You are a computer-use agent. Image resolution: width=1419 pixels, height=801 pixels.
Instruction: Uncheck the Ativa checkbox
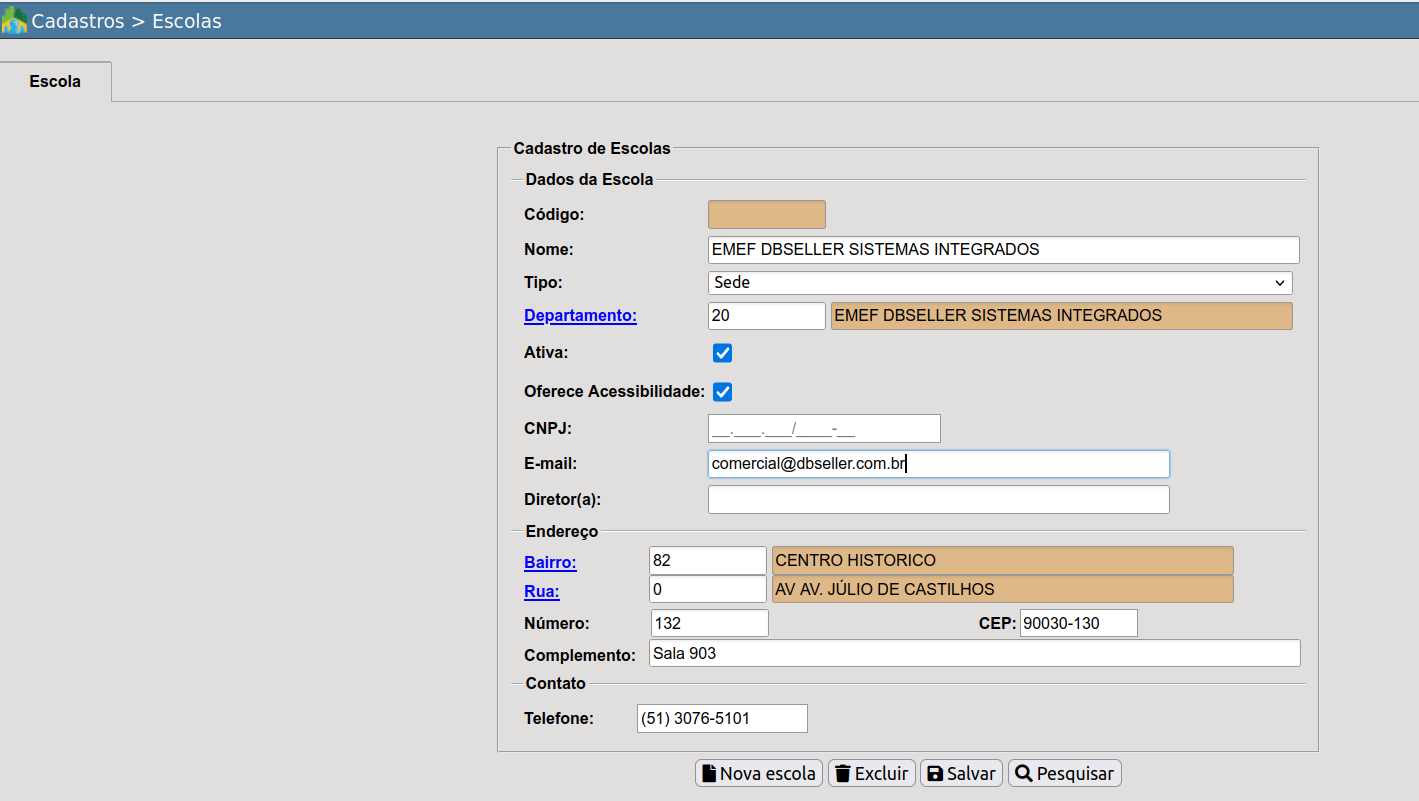(722, 353)
